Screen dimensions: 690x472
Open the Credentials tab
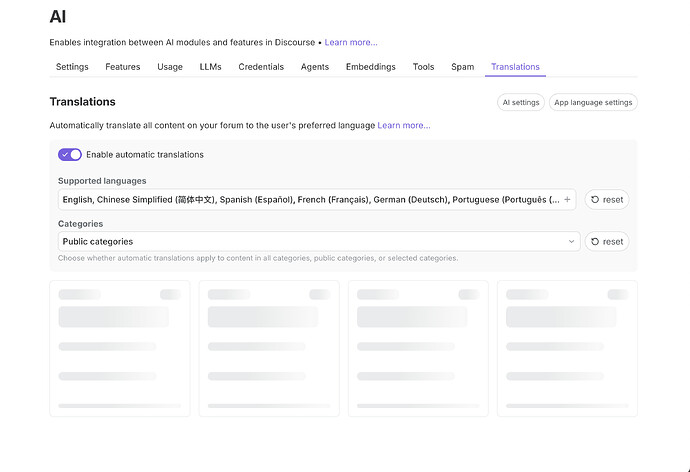261,67
